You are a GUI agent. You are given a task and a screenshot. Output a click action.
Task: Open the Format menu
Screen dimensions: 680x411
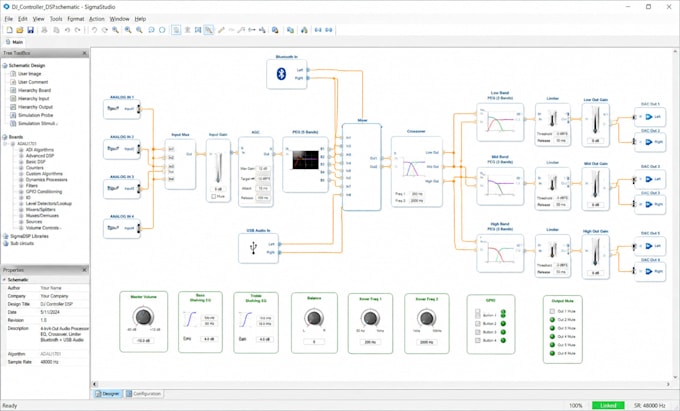[x=76, y=19]
